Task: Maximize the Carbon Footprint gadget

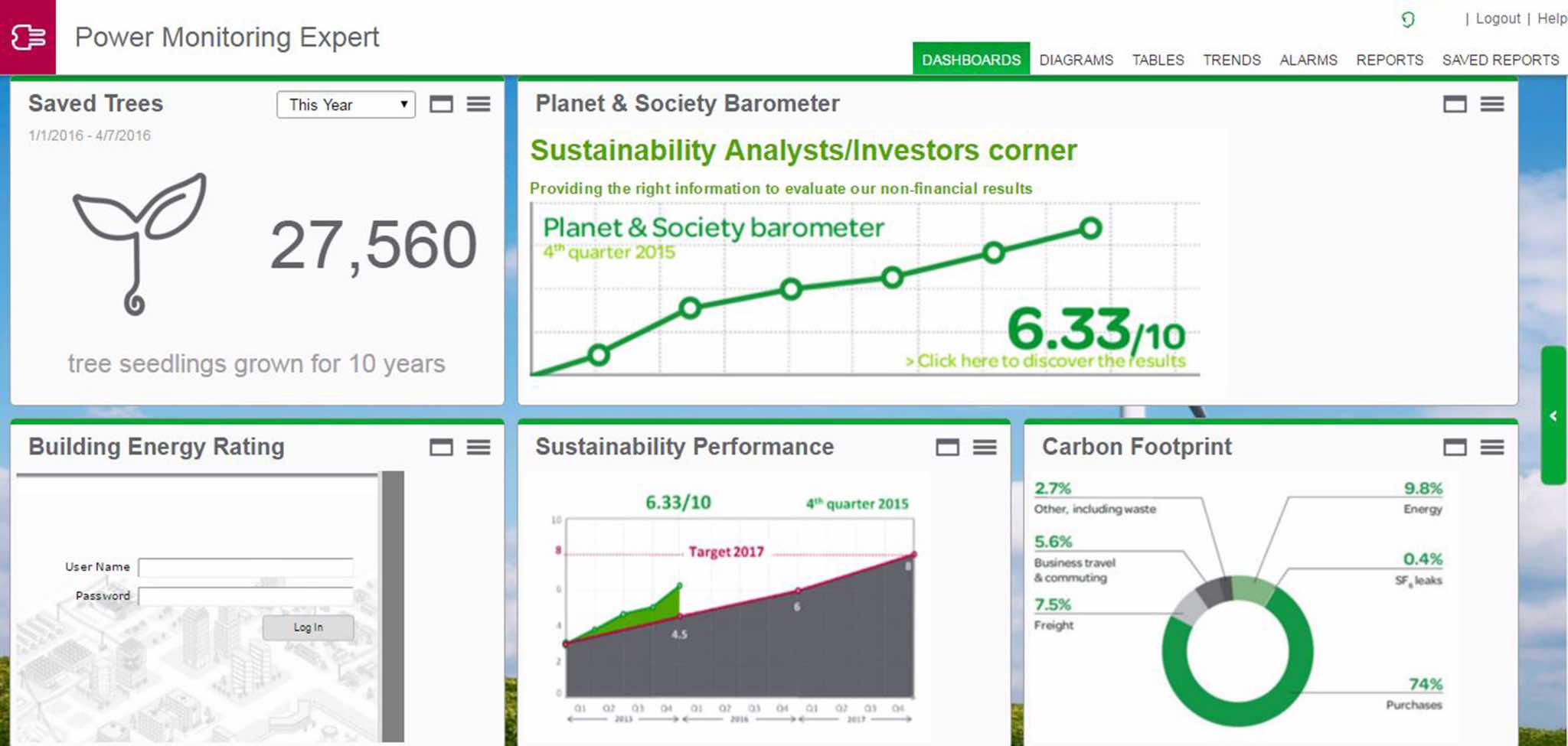Action: pos(1455,447)
